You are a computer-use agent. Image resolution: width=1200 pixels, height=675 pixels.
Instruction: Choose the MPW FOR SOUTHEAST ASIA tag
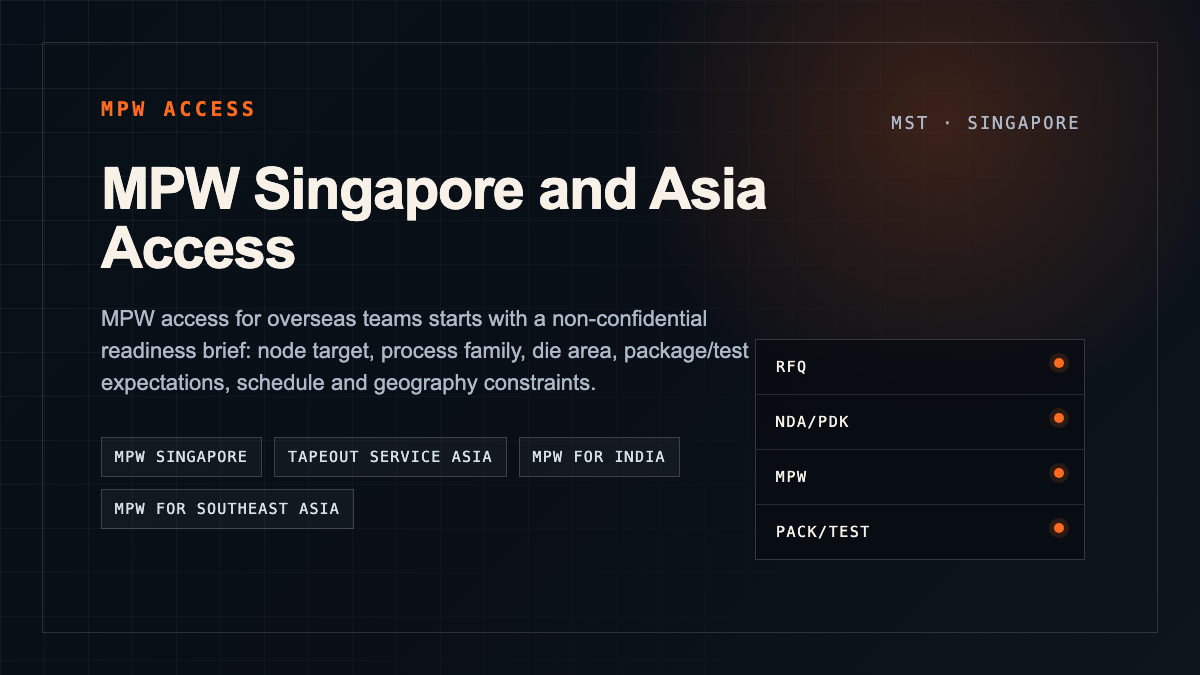227,509
